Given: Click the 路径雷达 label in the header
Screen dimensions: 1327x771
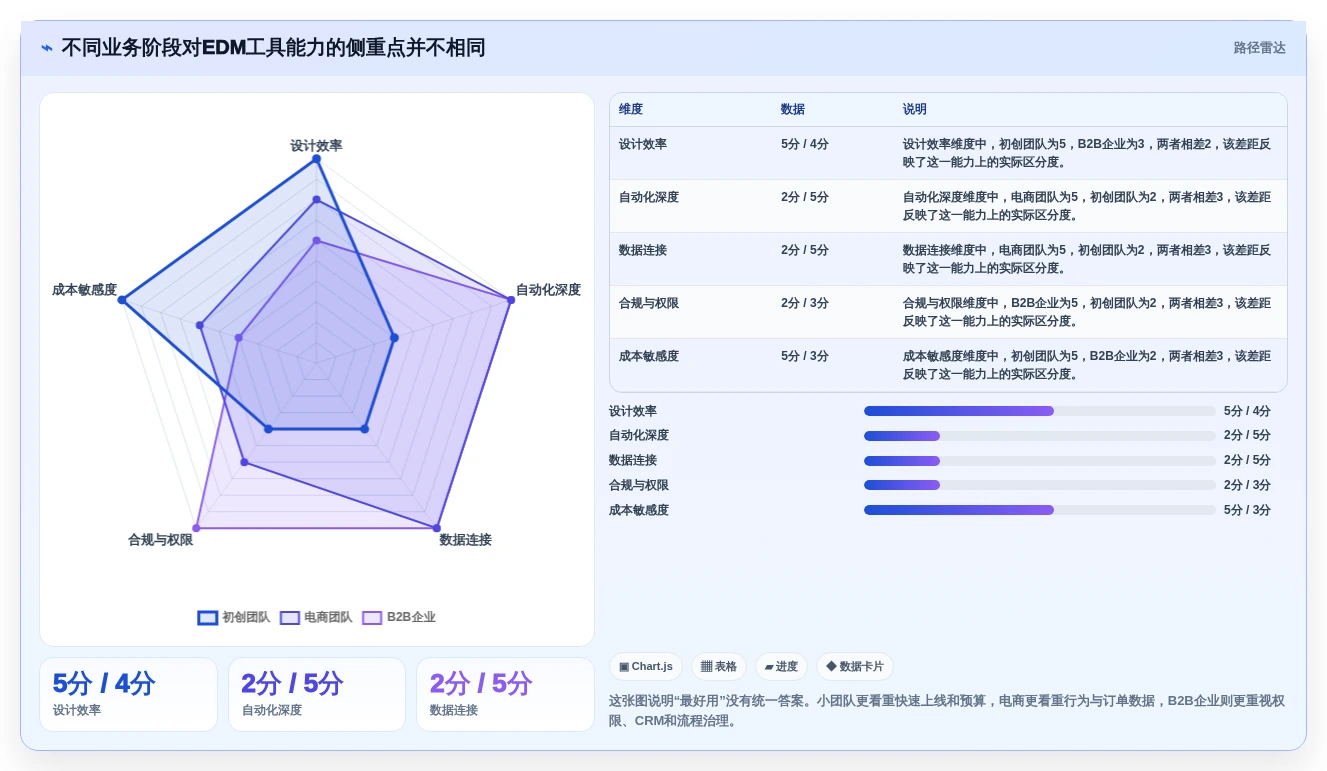Looking at the screenshot, I should click(x=1259, y=48).
